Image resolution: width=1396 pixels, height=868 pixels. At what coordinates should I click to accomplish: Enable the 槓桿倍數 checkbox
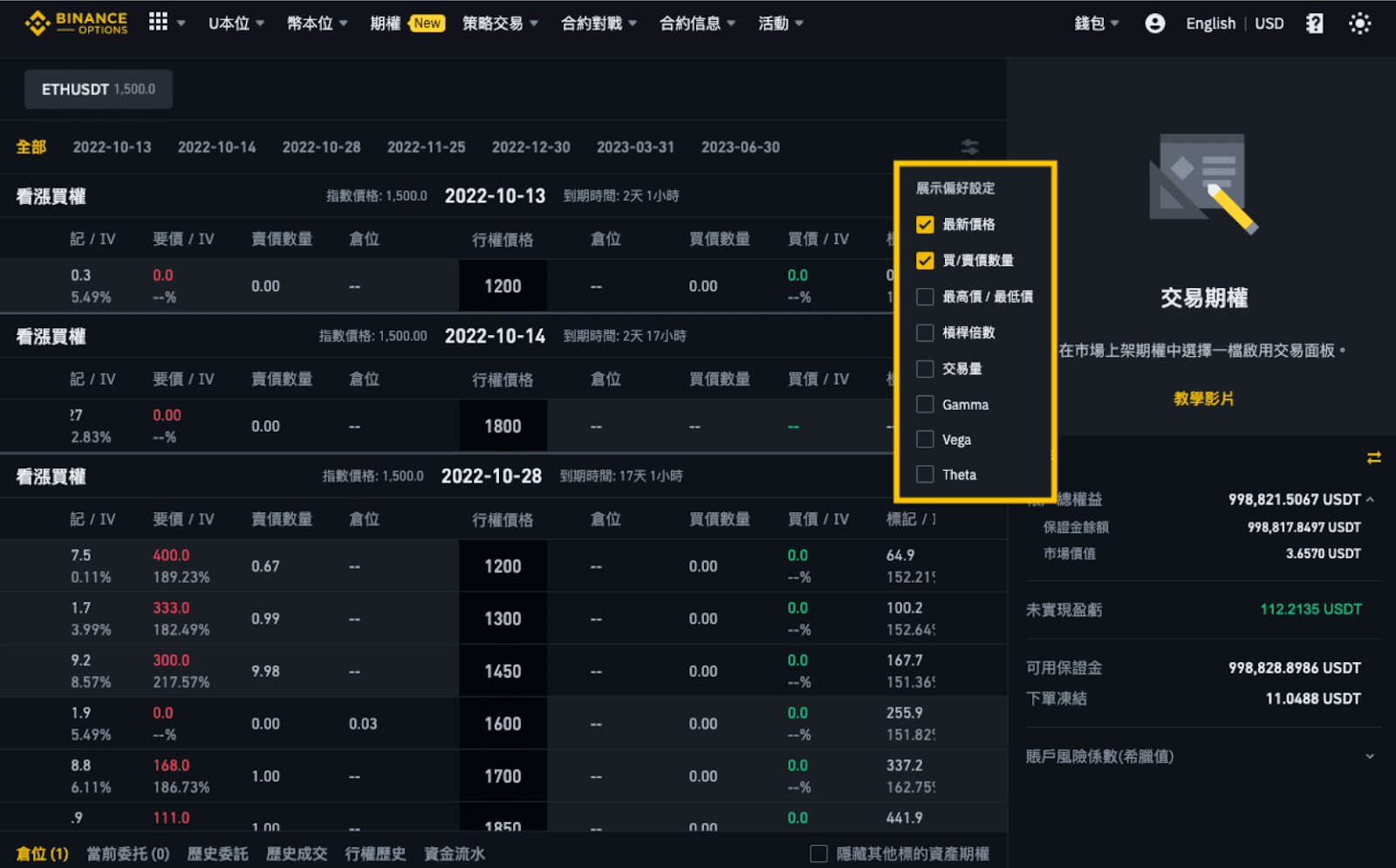(x=925, y=332)
